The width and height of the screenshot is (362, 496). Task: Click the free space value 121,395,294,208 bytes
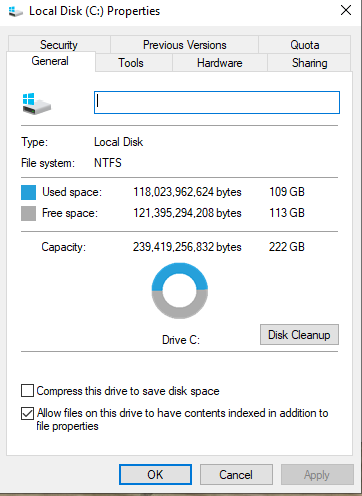[x=187, y=213]
